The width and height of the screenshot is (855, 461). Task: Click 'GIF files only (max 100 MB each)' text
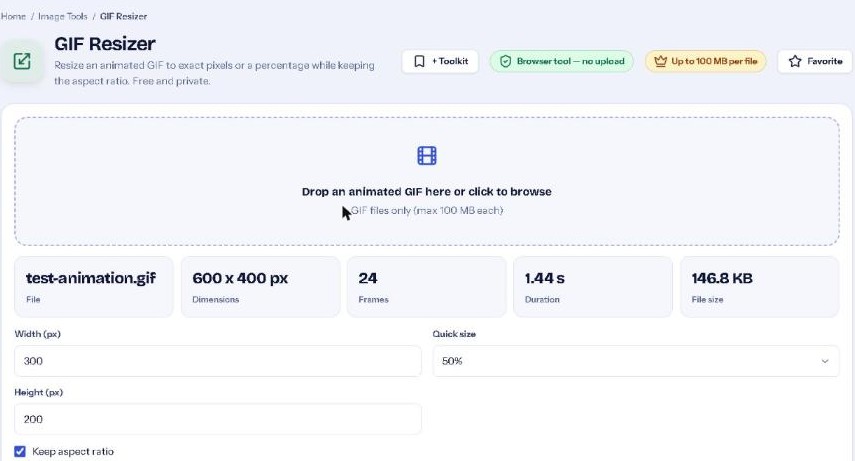click(x=427, y=211)
